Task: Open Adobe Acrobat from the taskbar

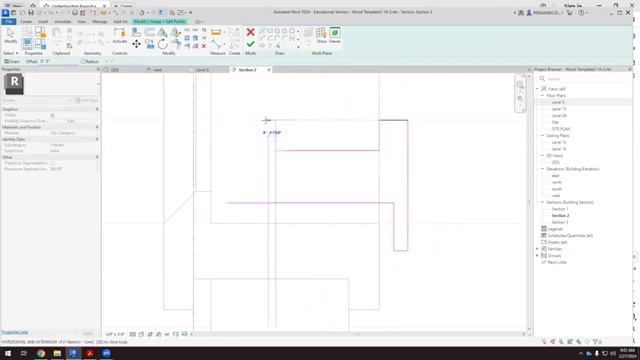Action: point(90,353)
